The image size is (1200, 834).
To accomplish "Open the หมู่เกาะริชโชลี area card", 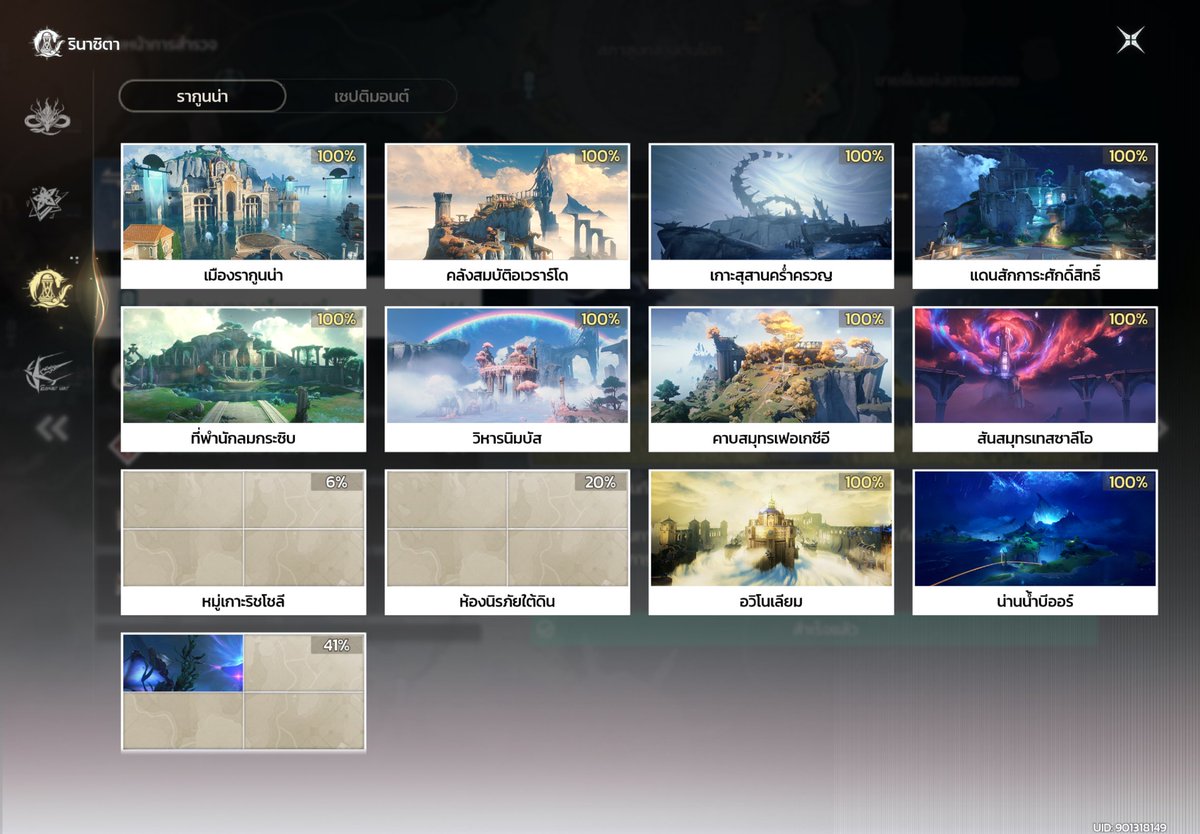I will coord(243,542).
